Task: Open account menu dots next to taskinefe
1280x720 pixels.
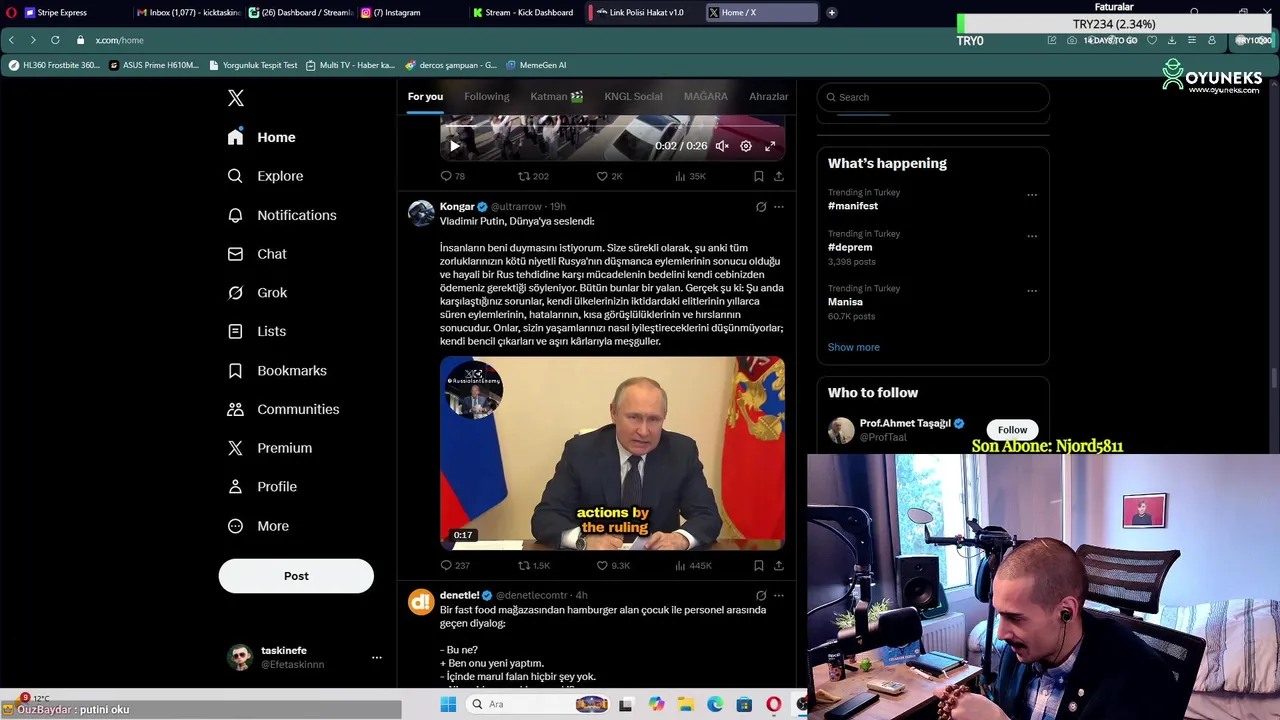Action: point(377,657)
